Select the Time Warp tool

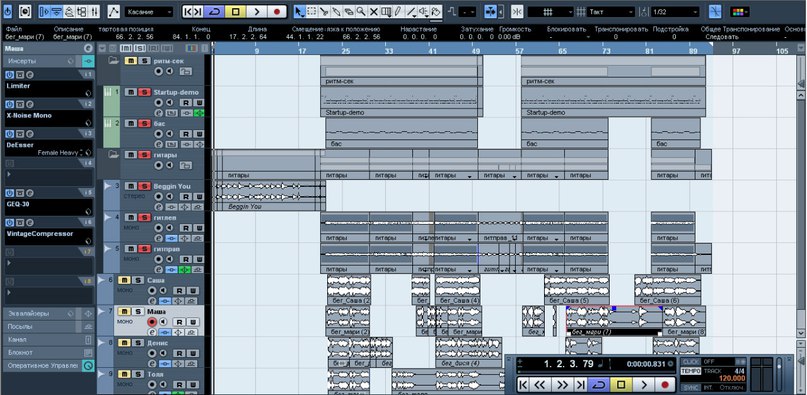click(386, 11)
